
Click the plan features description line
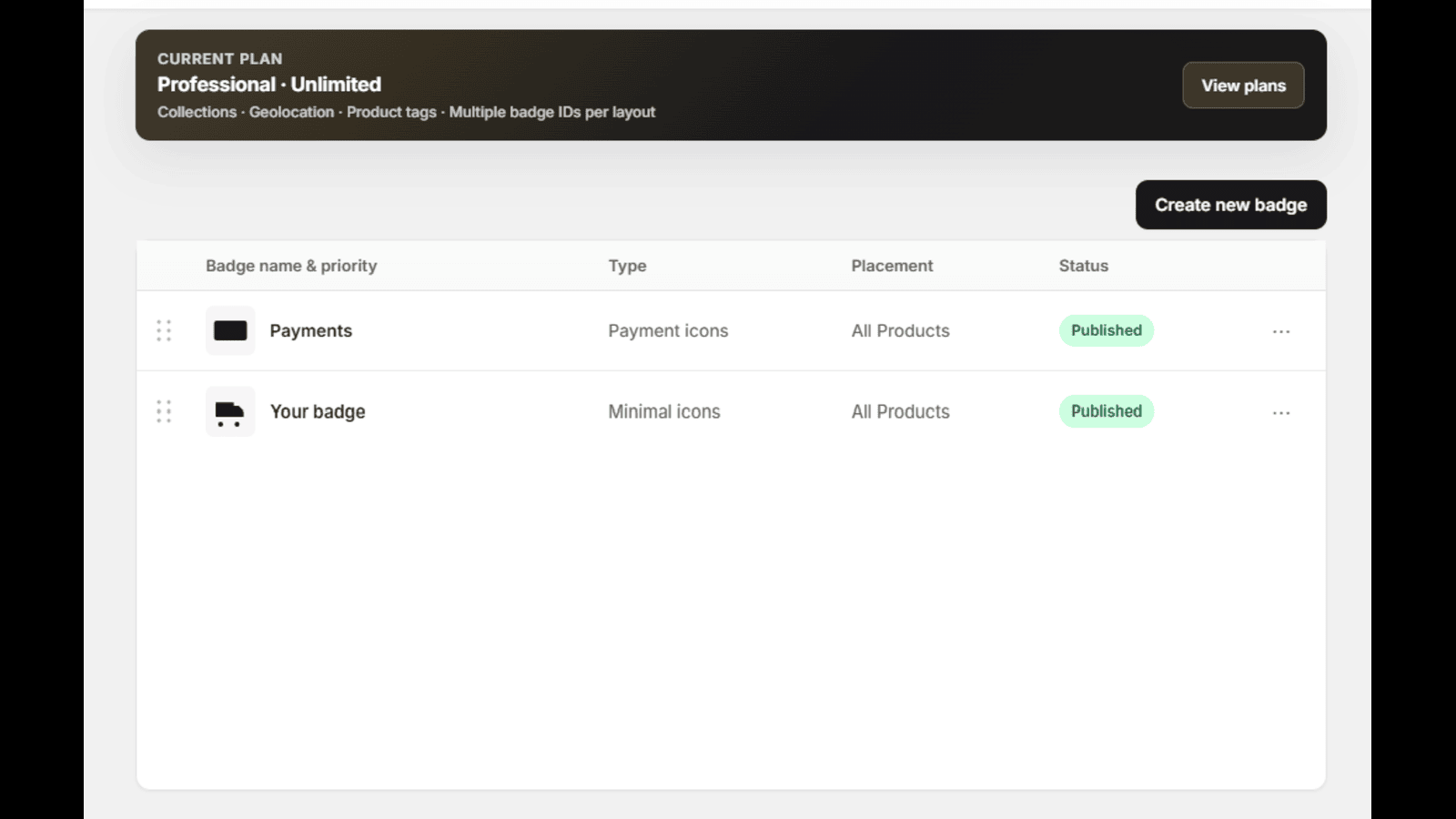coord(406,112)
